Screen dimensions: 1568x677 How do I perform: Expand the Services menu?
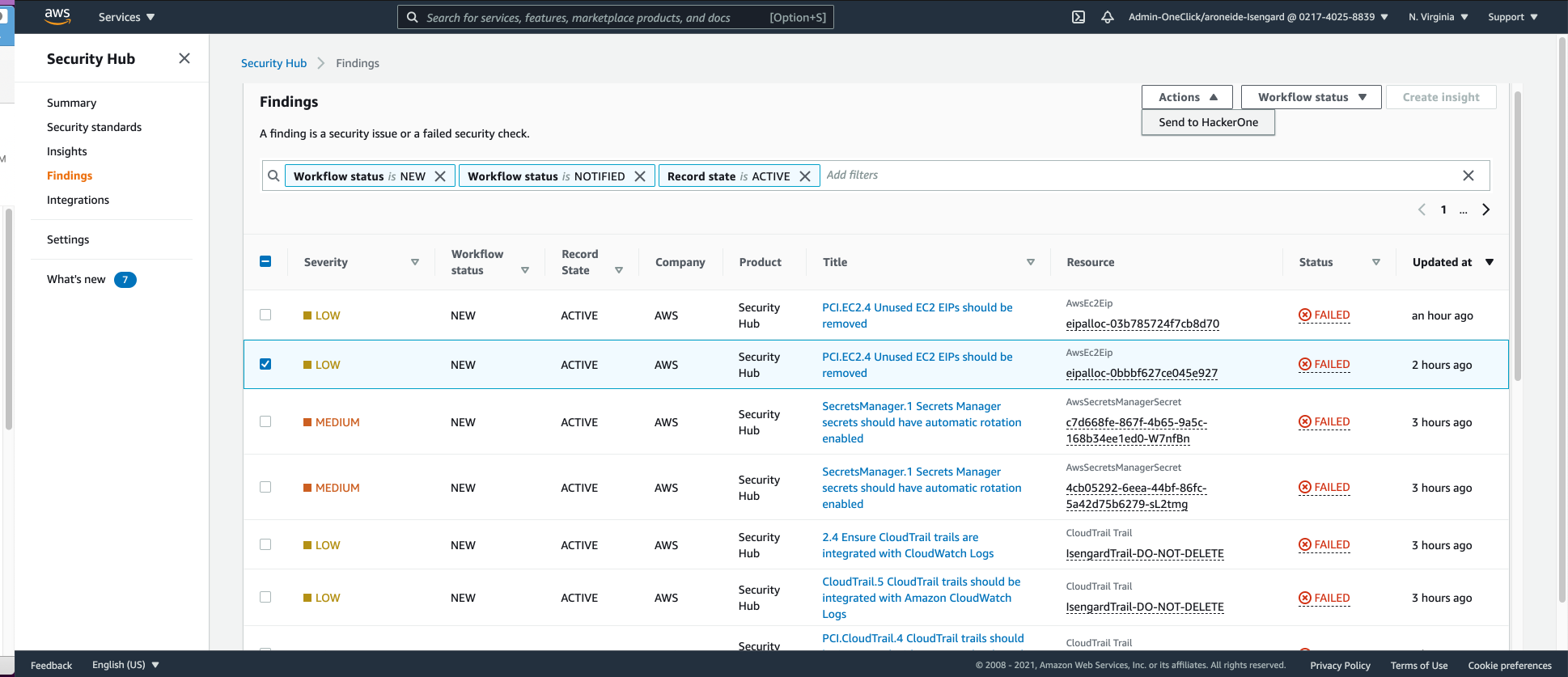[x=126, y=17]
